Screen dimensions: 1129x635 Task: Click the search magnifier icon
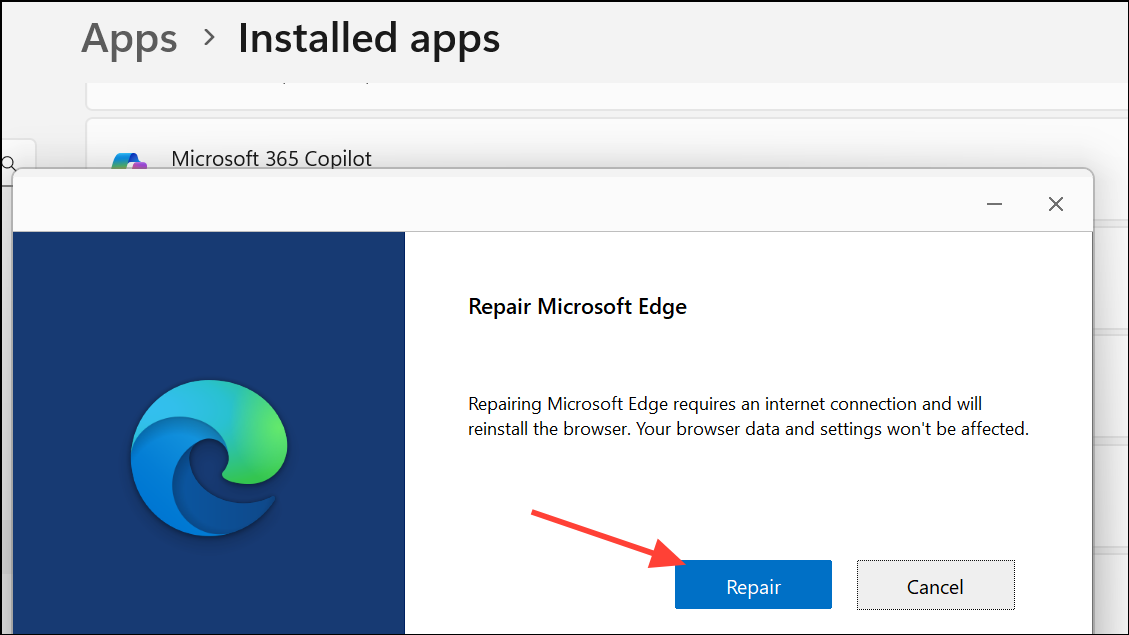tap(9, 163)
